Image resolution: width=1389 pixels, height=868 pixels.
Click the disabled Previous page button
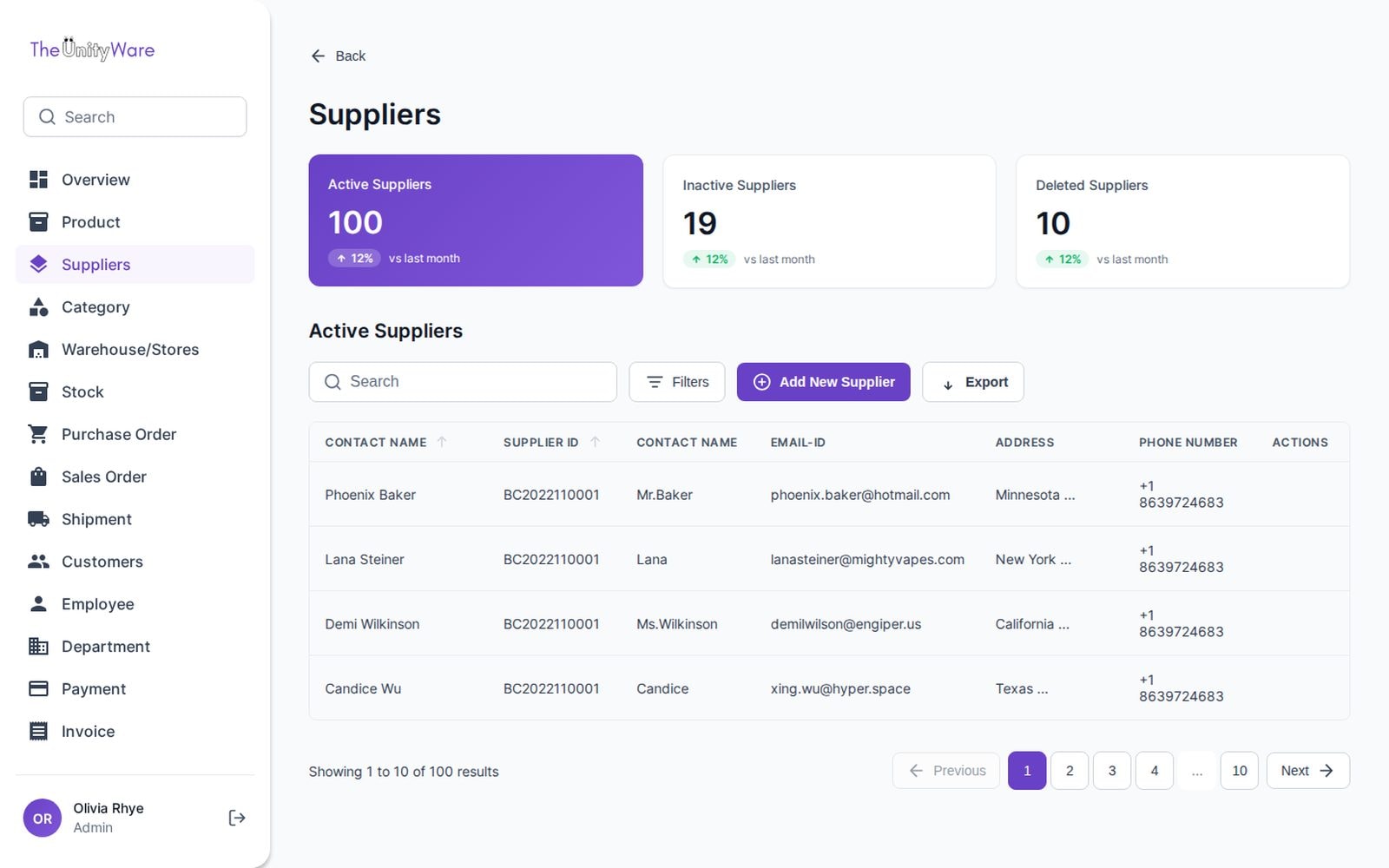coord(946,771)
